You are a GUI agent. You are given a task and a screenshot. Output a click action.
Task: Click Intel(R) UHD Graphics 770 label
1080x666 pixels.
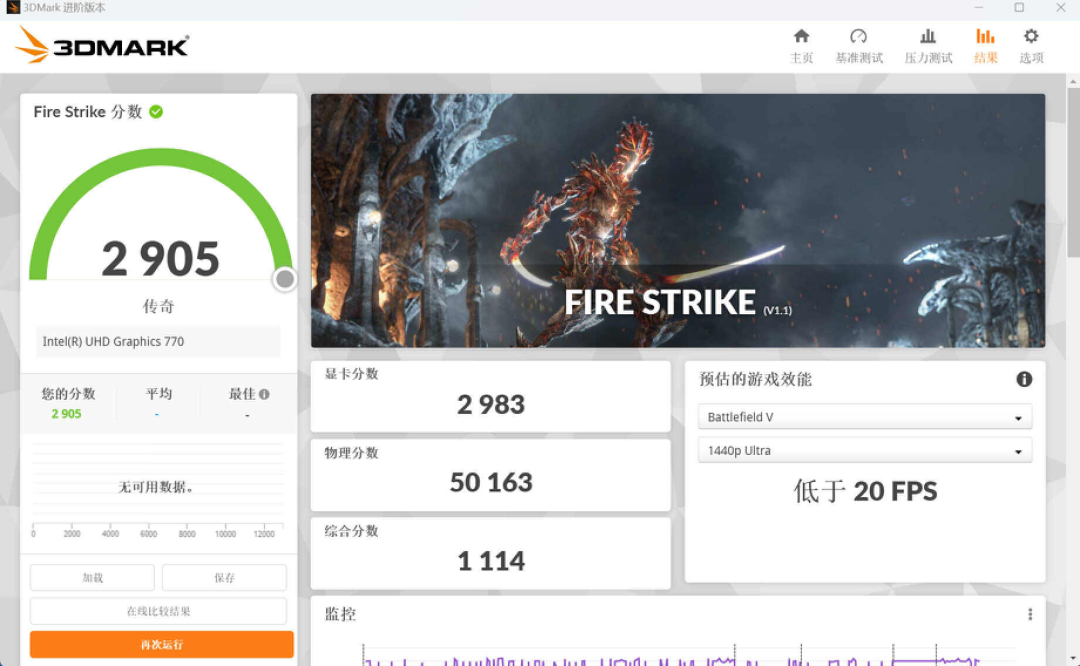coord(113,342)
